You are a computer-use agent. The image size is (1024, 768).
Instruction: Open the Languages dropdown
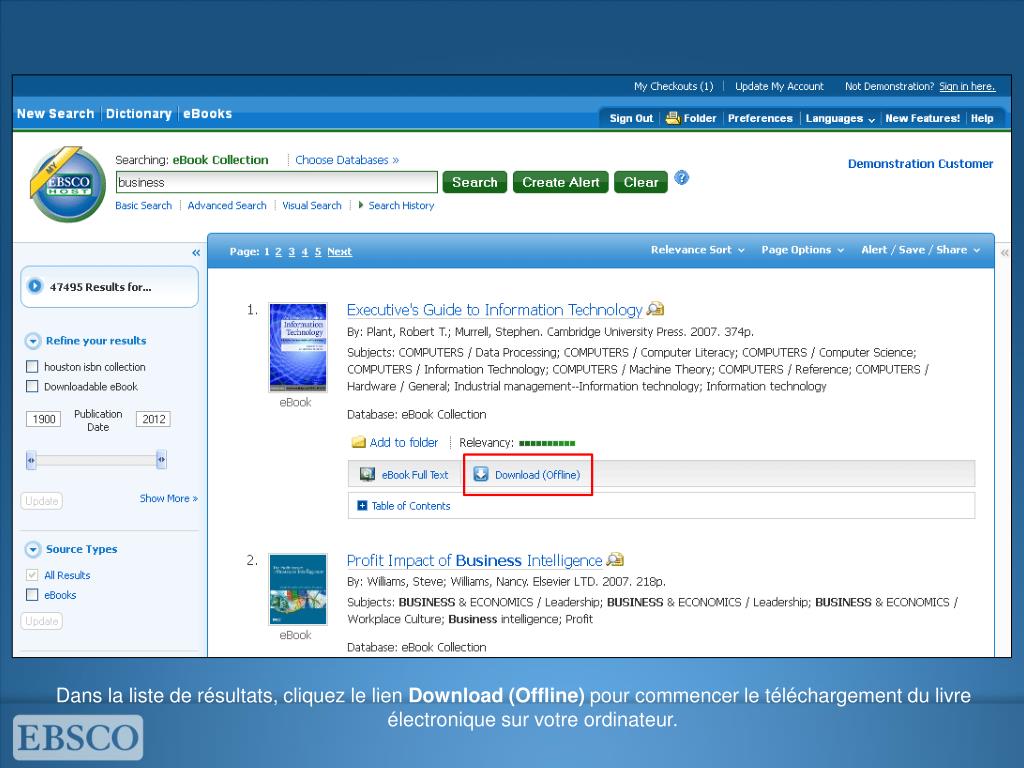coord(840,118)
